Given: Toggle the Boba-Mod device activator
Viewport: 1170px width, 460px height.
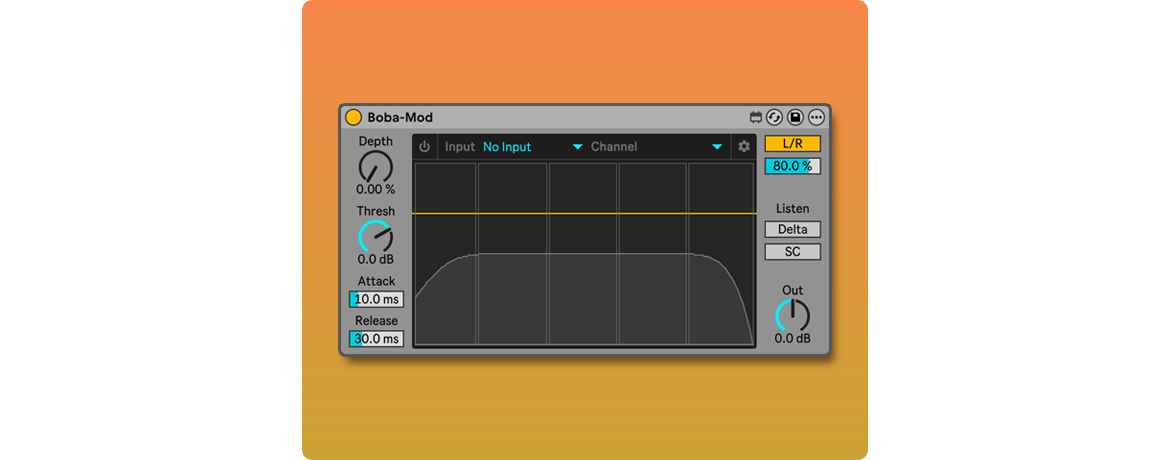Looking at the screenshot, I should [353, 118].
